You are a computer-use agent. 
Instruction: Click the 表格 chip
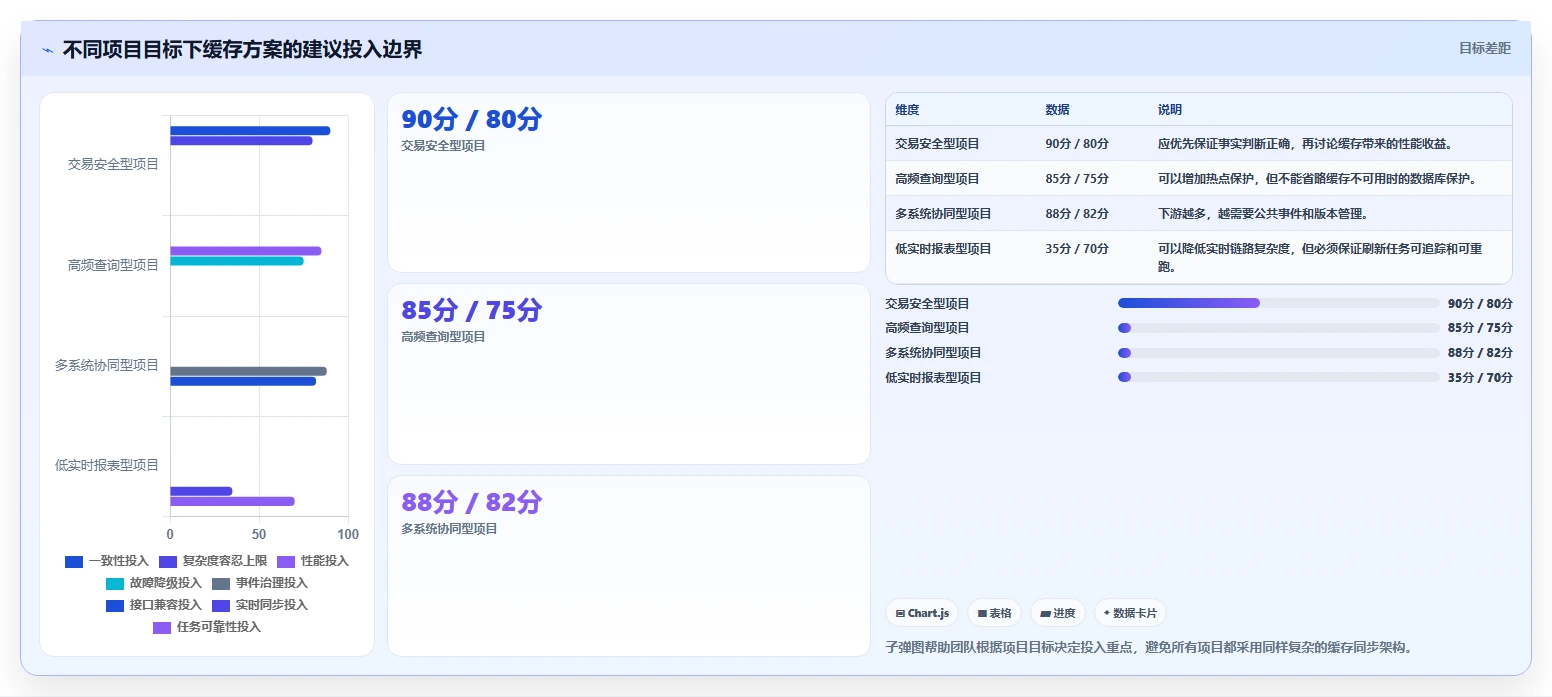994,613
